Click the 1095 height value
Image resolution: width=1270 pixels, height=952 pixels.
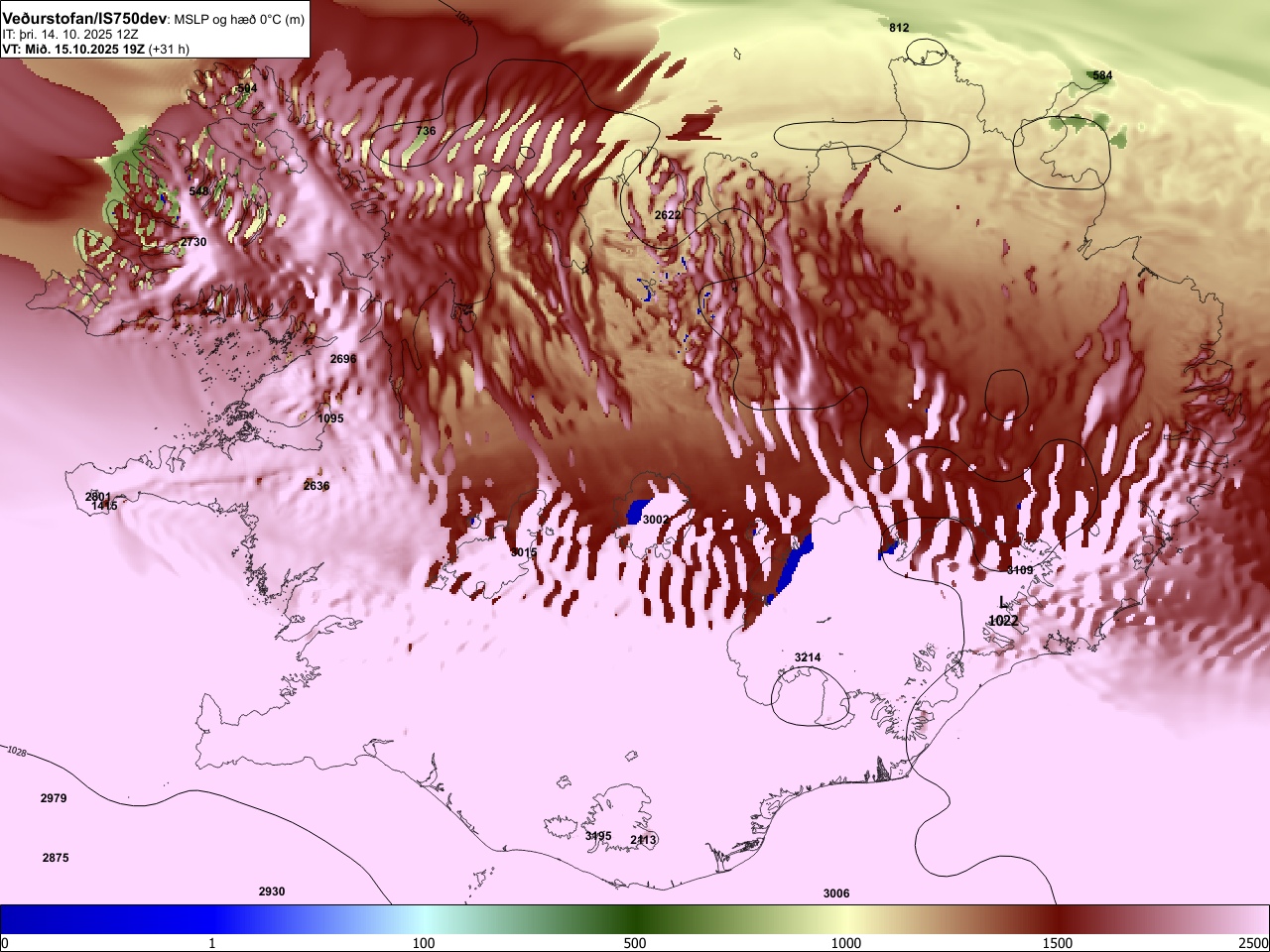click(330, 418)
